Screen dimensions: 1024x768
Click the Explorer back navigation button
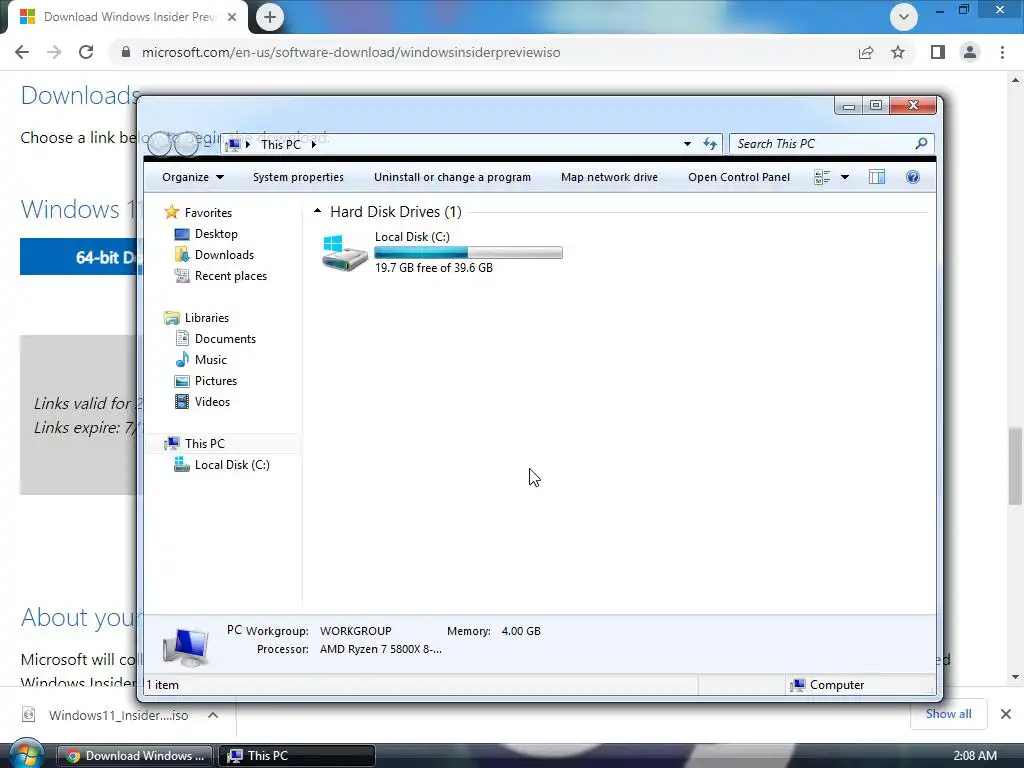(159, 144)
